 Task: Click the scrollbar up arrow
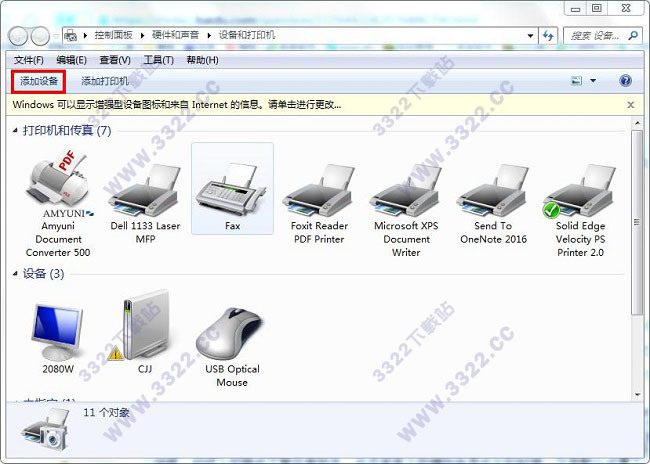point(636,123)
